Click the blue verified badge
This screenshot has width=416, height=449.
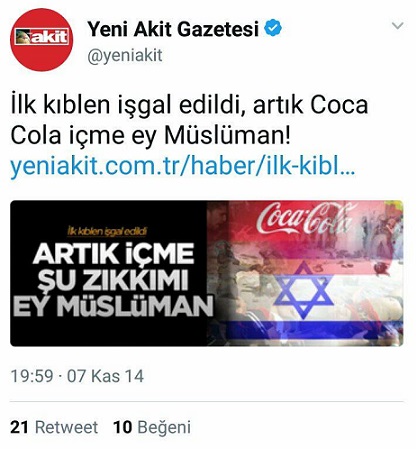273,28
